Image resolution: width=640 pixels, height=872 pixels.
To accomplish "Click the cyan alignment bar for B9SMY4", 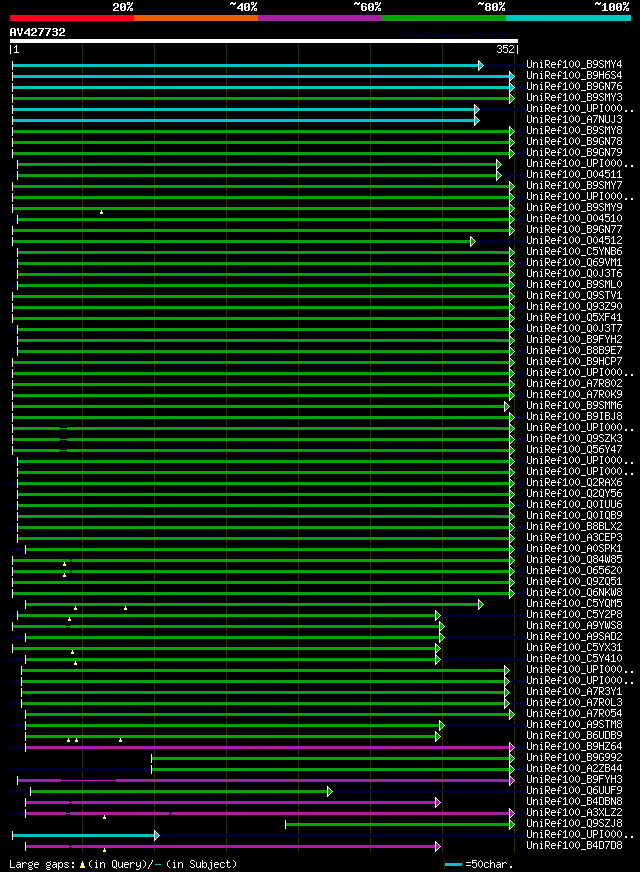I will [x=248, y=66].
